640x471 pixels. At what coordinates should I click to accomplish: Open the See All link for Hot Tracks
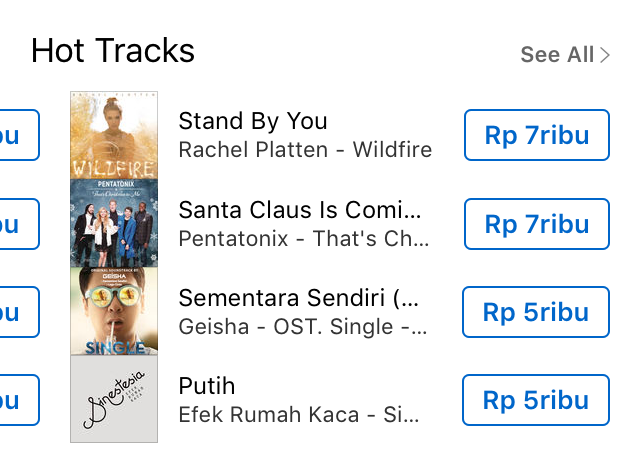point(565,55)
